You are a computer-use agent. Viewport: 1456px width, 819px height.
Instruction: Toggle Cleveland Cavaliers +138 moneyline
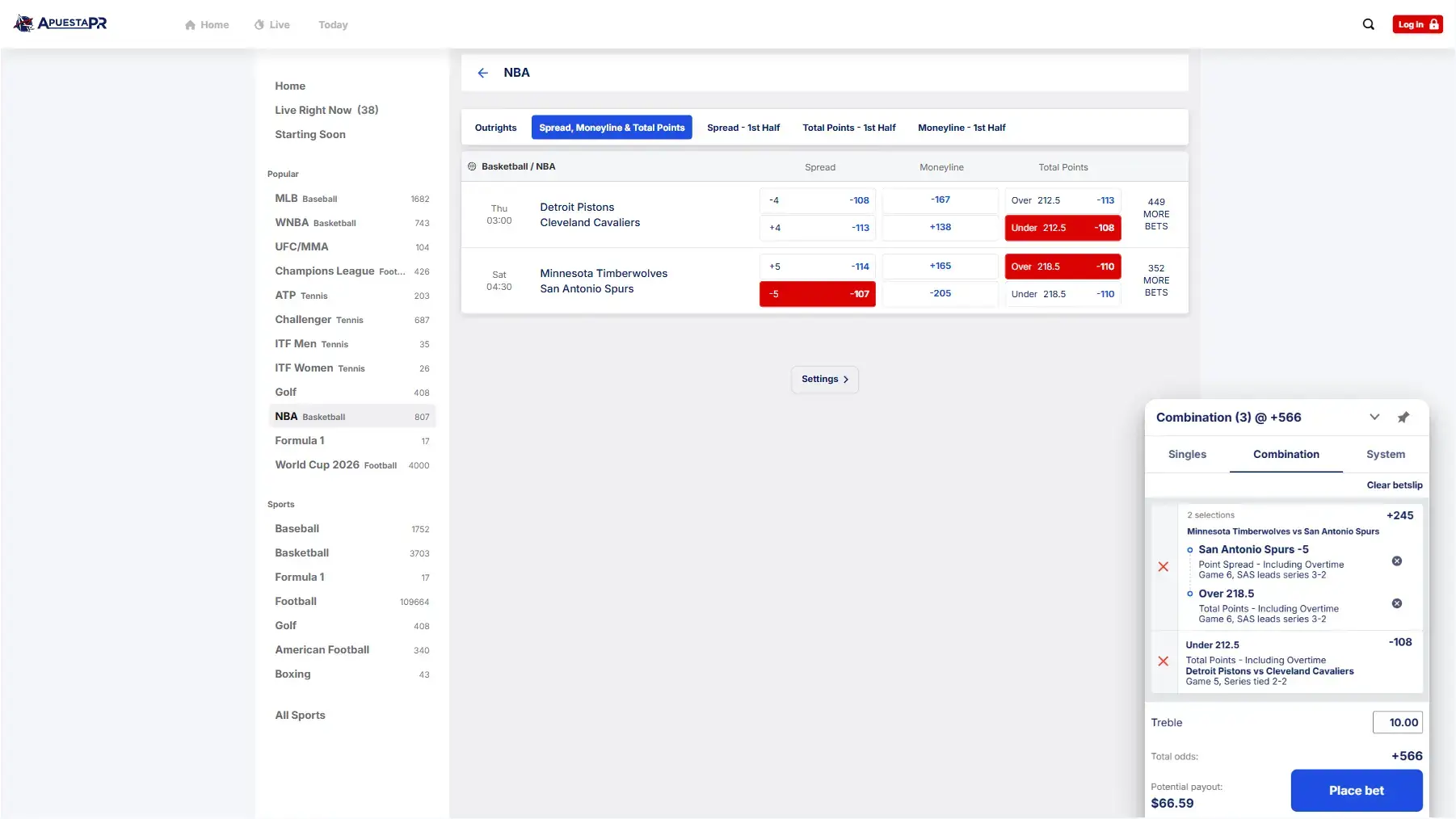pos(941,228)
